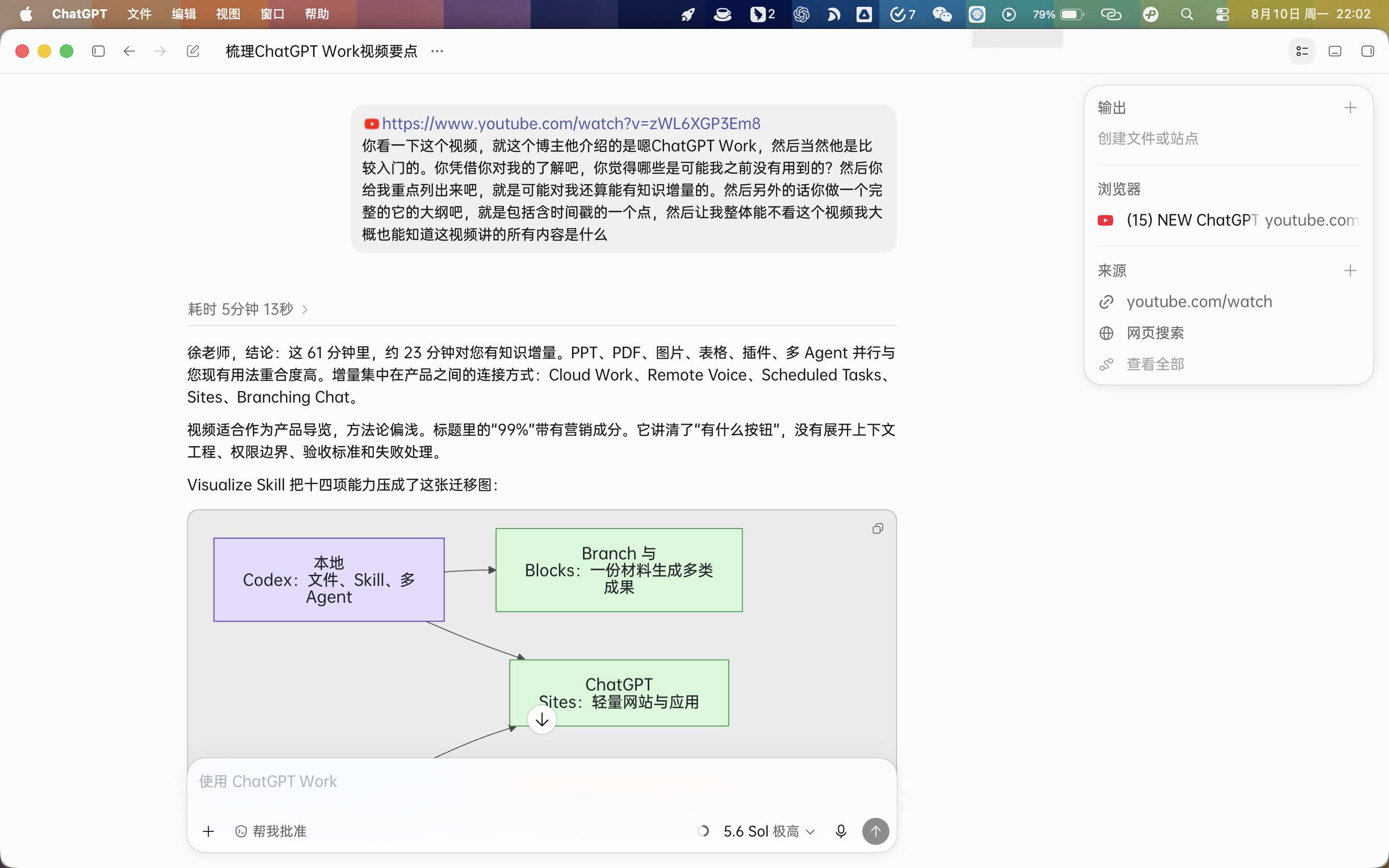Go forward with the right arrow
Image resolution: width=1389 pixels, height=868 pixels.
(x=160, y=51)
